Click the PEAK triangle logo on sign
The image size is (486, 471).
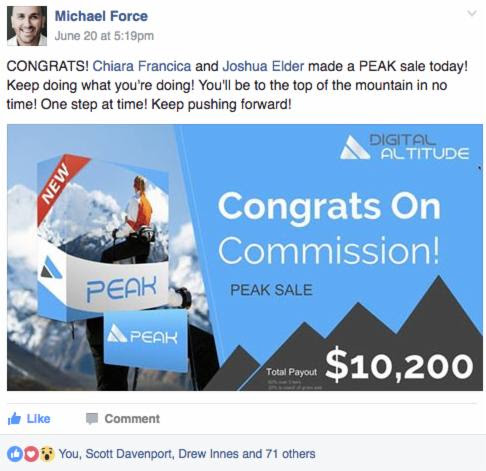(117, 333)
